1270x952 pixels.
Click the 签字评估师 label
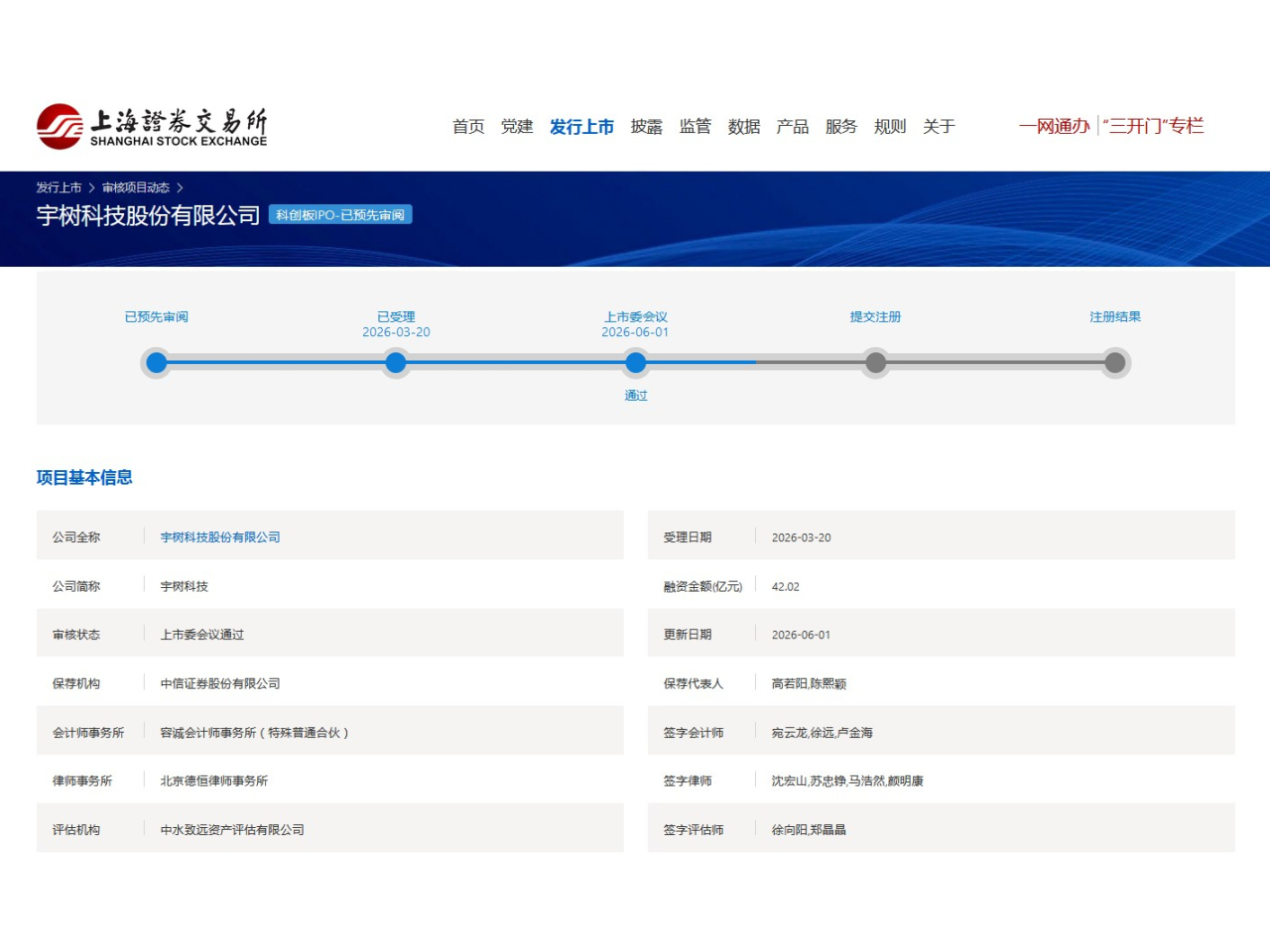694,830
